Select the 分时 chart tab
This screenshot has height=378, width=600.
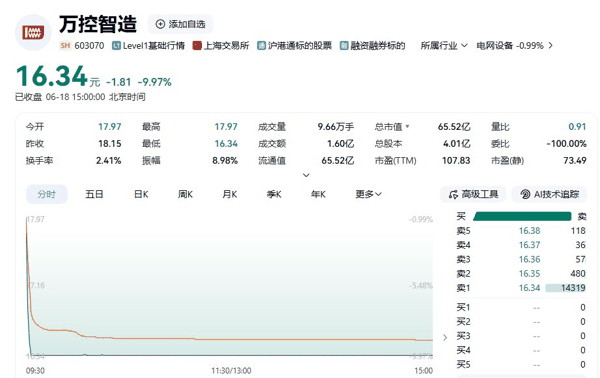pyautogui.click(x=47, y=194)
